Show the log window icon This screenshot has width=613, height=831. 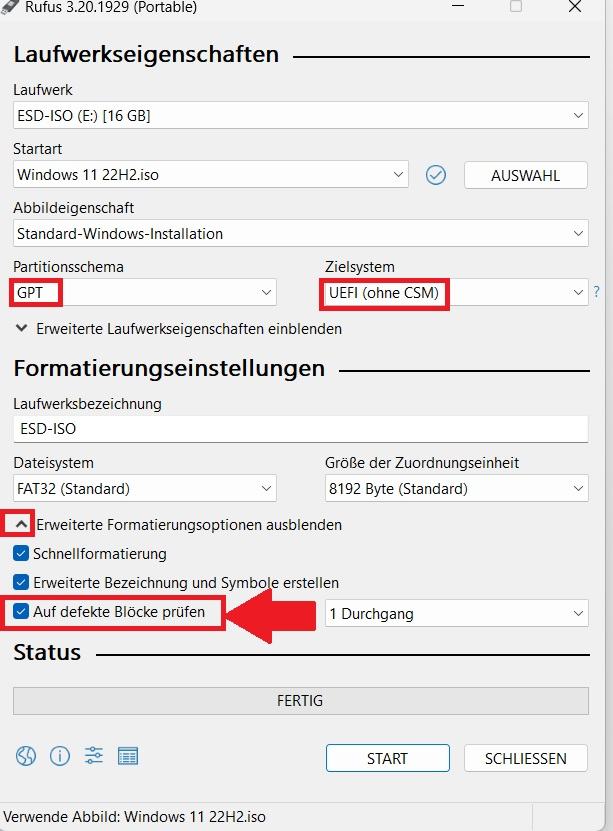[128, 756]
